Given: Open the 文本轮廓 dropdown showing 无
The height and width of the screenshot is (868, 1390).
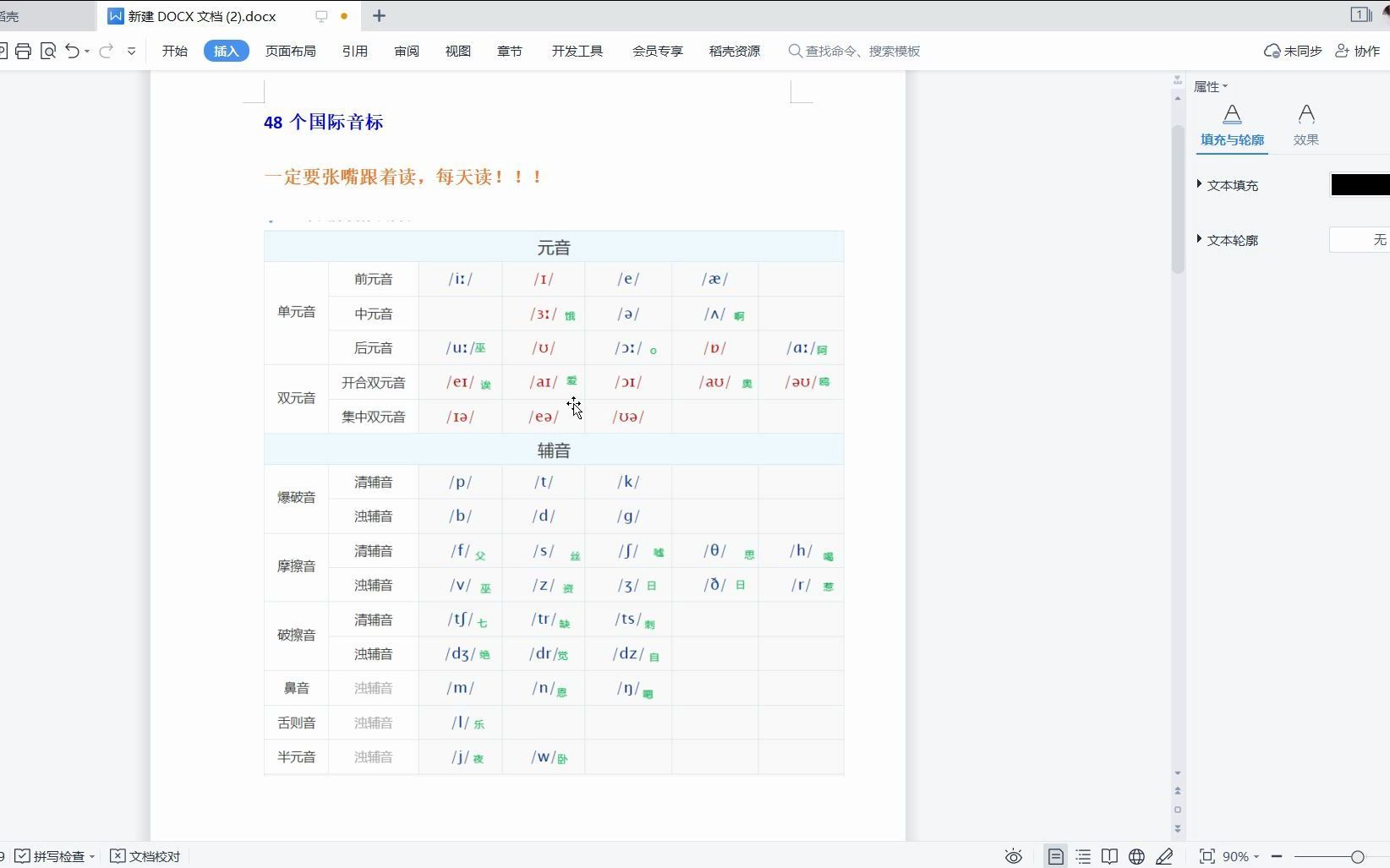Looking at the screenshot, I should (x=1360, y=240).
